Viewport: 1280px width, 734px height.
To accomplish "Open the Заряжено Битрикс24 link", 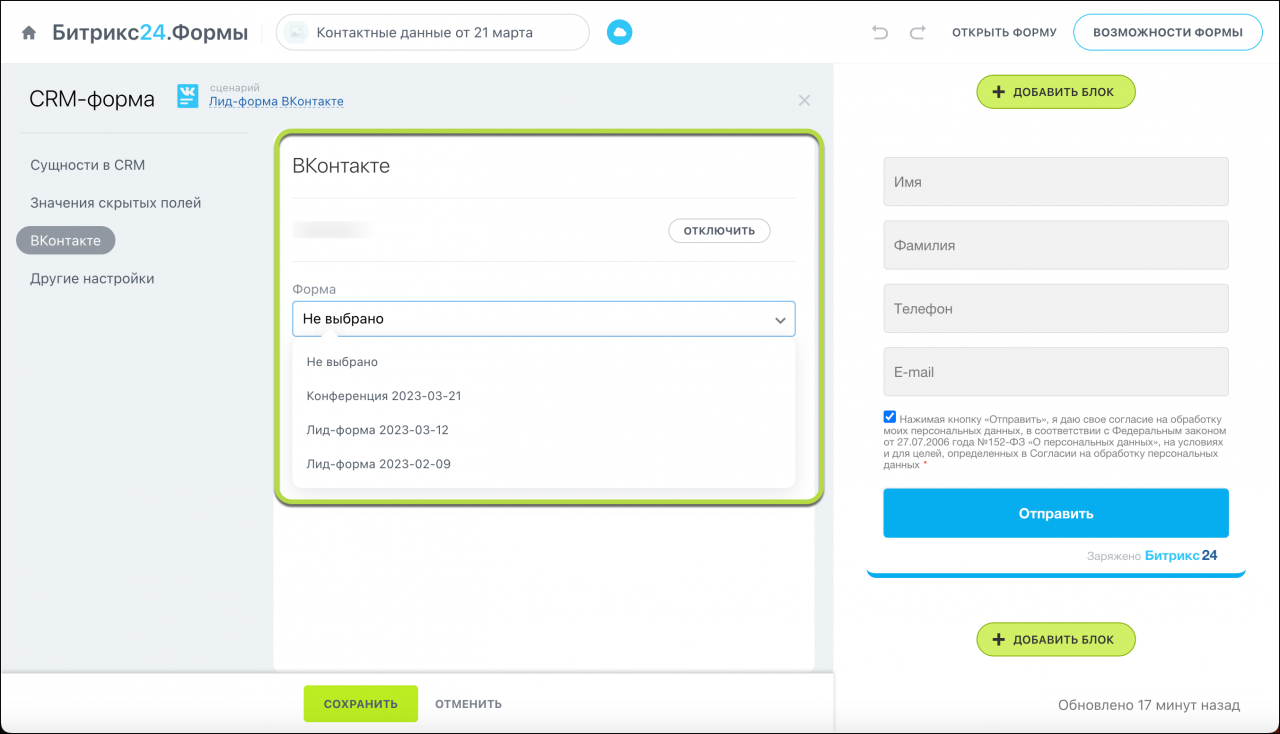I will pos(1152,555).
